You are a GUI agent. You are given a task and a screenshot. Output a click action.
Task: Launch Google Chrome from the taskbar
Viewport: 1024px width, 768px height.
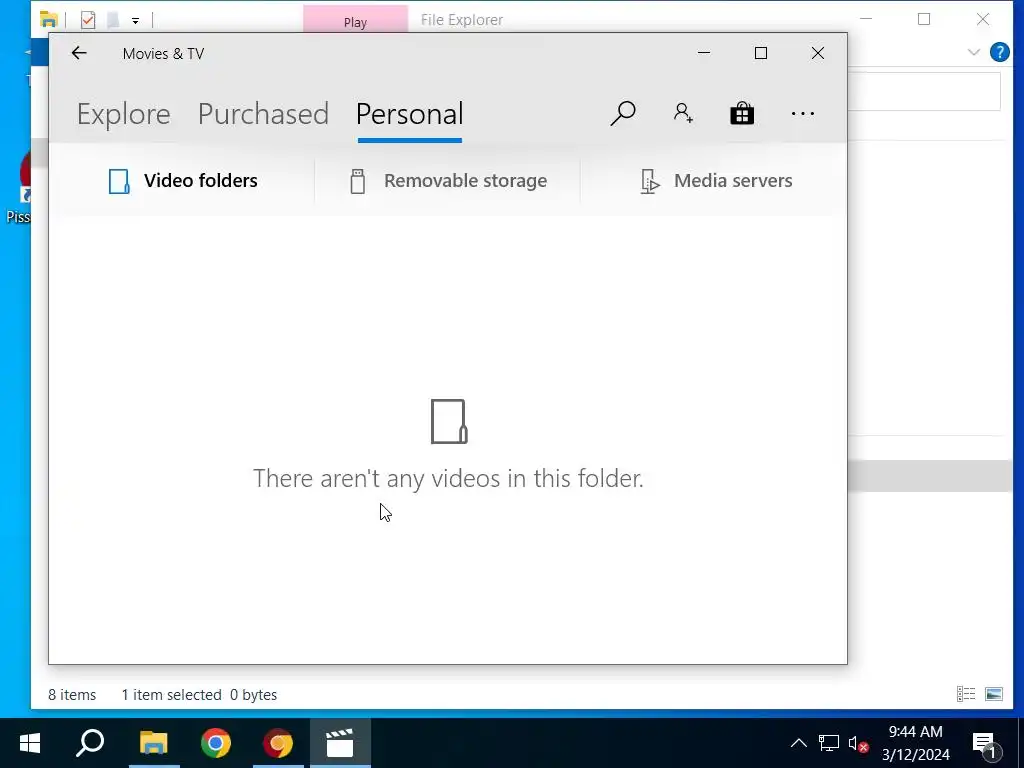pos(216,743)
